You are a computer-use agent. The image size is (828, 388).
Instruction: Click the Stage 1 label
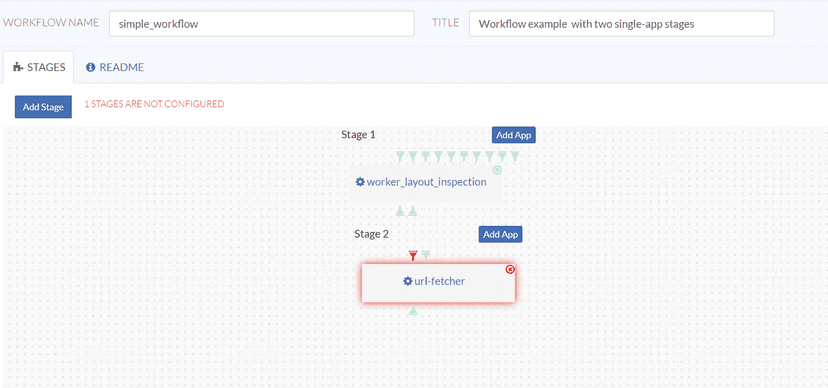(x=358, y=135)
